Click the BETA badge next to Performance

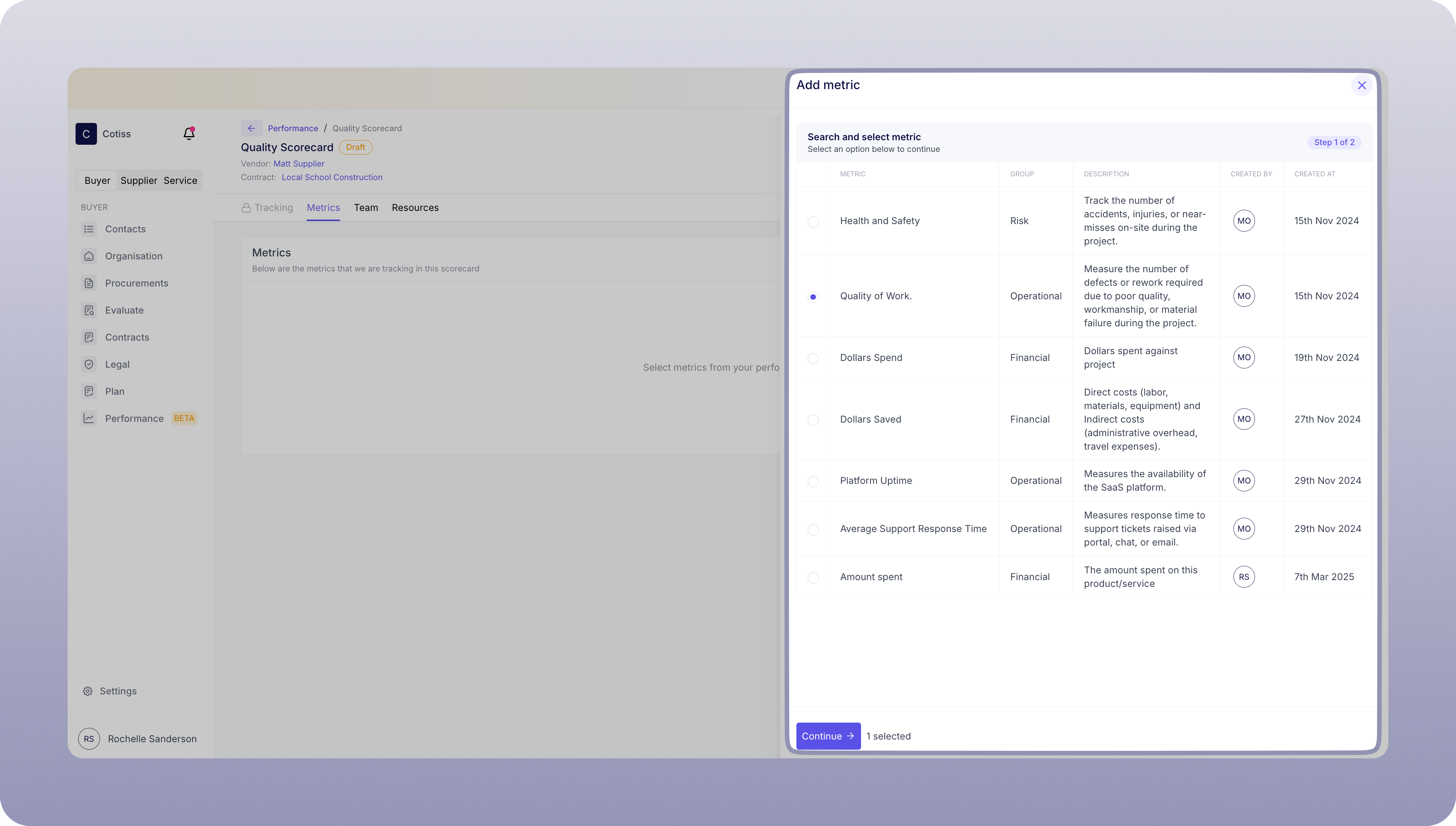pyautogui.click(x=184, y=419)
